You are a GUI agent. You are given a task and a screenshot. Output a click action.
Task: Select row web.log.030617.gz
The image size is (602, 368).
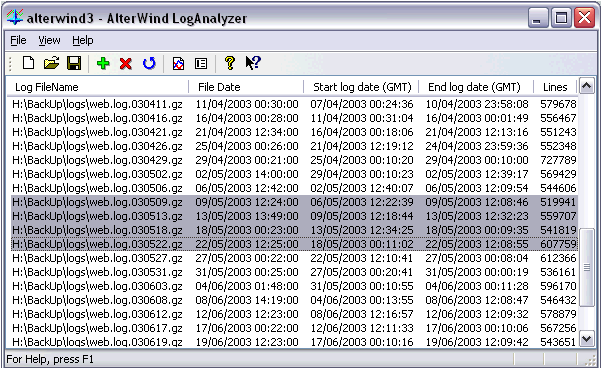[x=294, y=328]
